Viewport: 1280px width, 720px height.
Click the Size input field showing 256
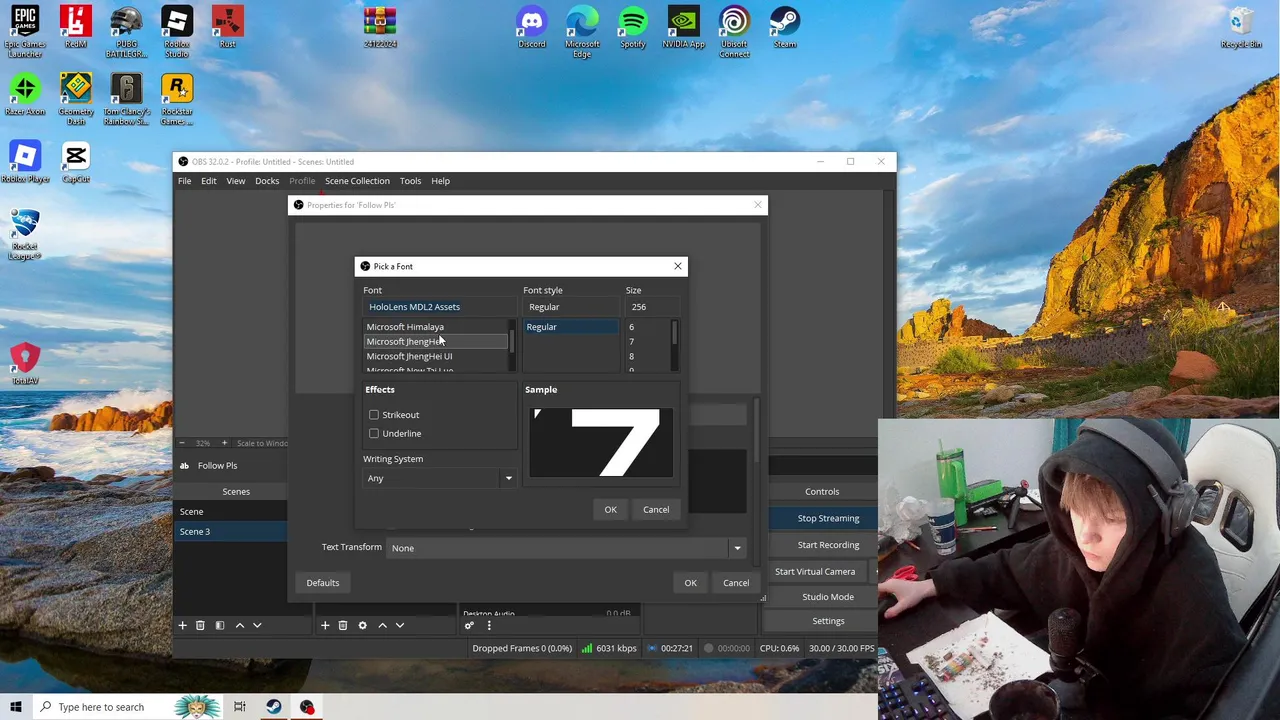tap(652, 307)
